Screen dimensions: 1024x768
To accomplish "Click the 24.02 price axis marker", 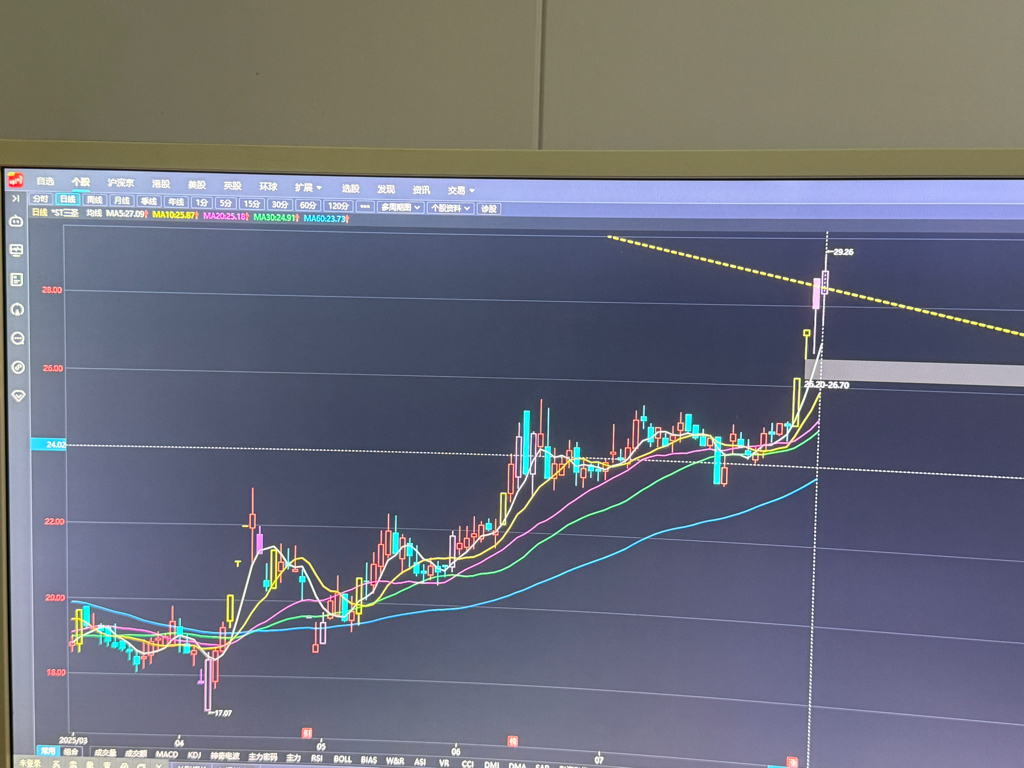I will (x=49, y=444).
